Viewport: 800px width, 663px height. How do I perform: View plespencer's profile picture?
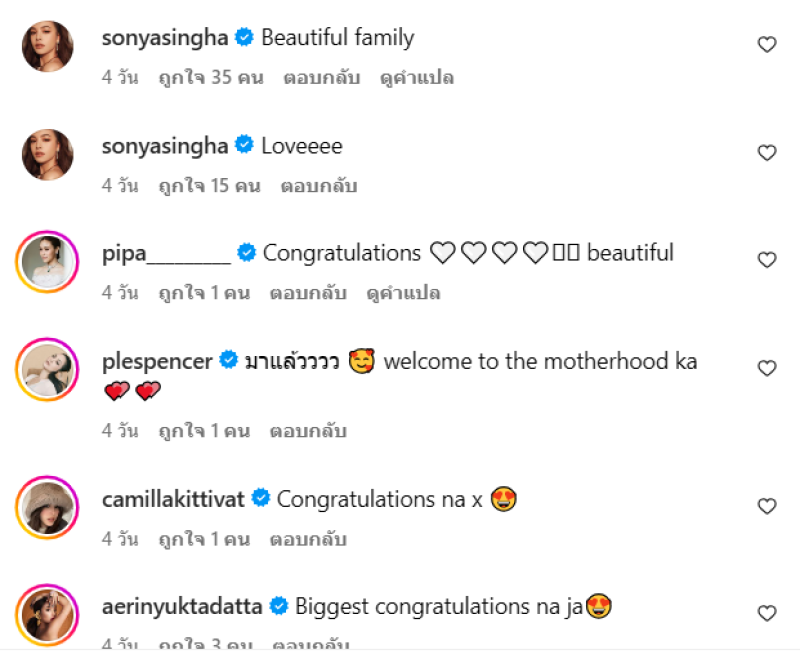click(x=47, y=370)
